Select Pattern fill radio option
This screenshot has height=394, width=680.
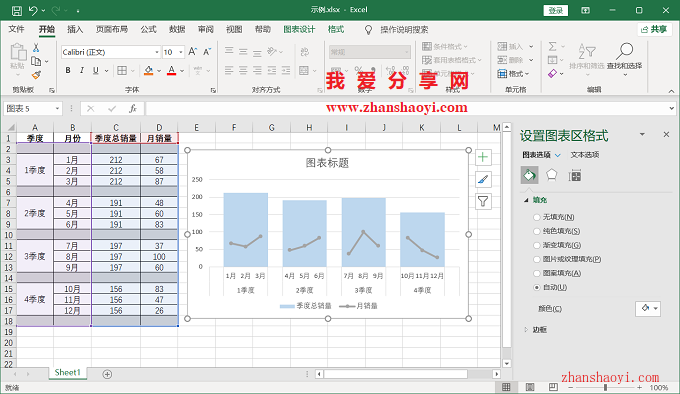click(537, 273)
